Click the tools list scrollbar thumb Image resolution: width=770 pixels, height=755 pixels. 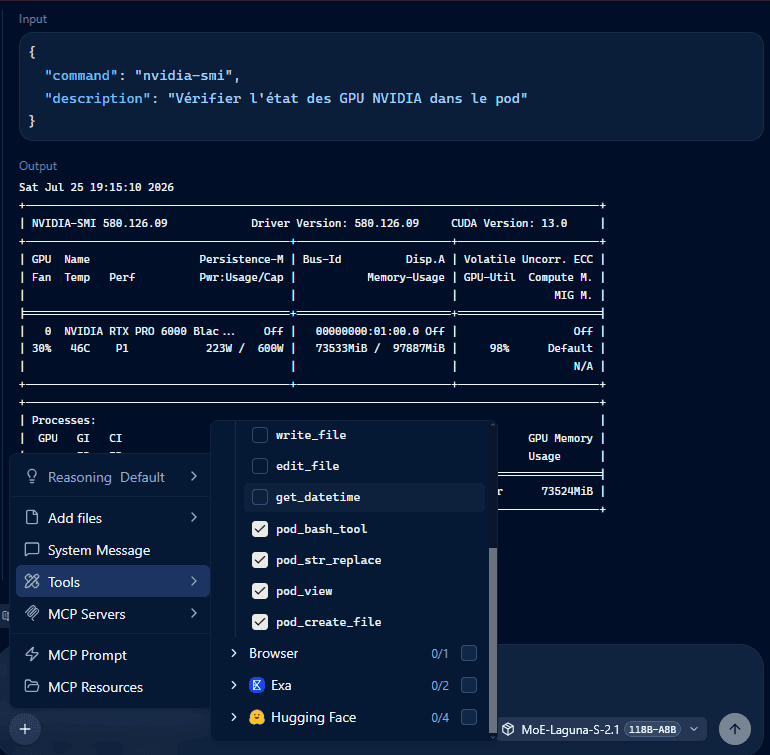[x=493, y=639]
